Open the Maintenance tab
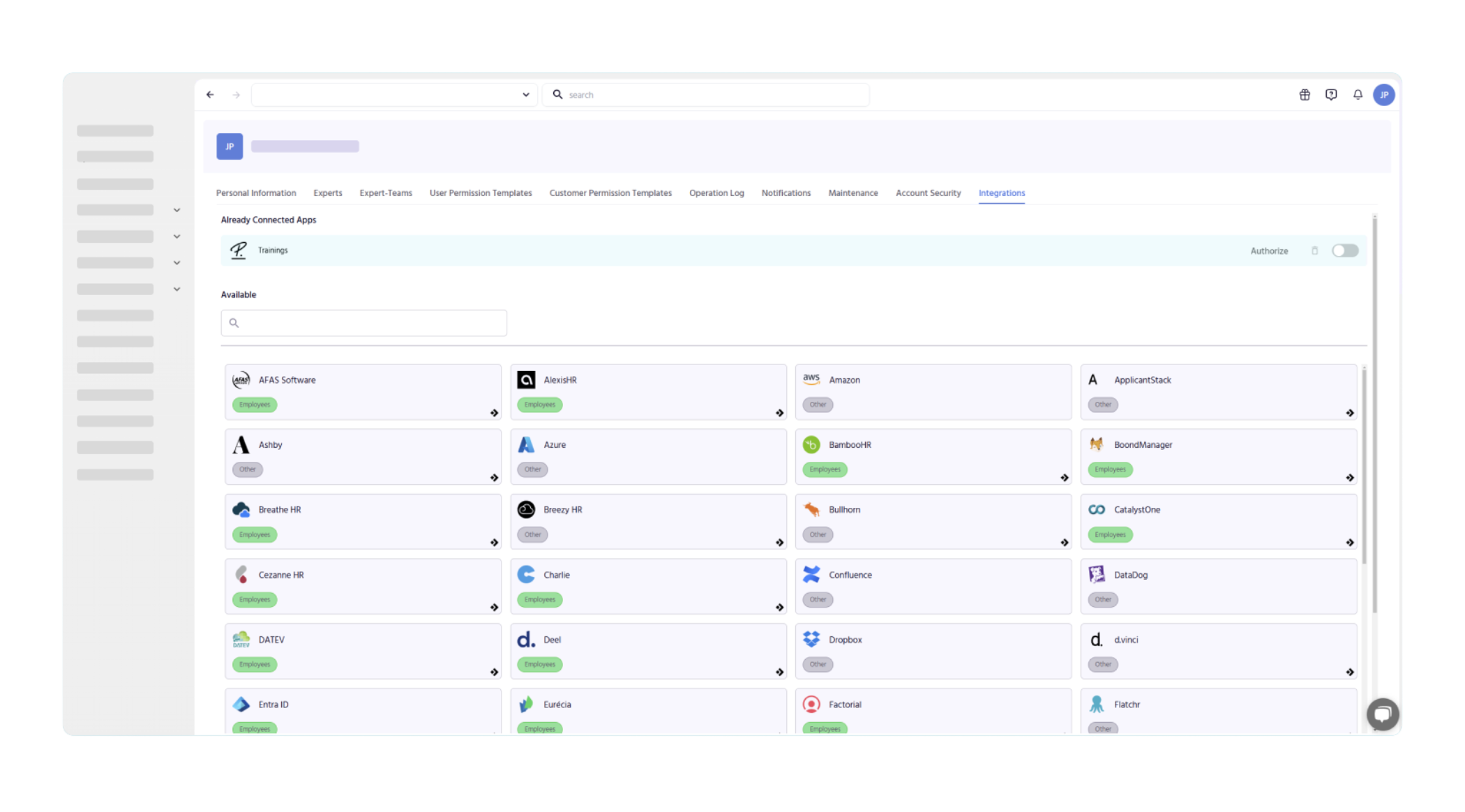This screenshot has width=1465, height=812. coord(853,193)
